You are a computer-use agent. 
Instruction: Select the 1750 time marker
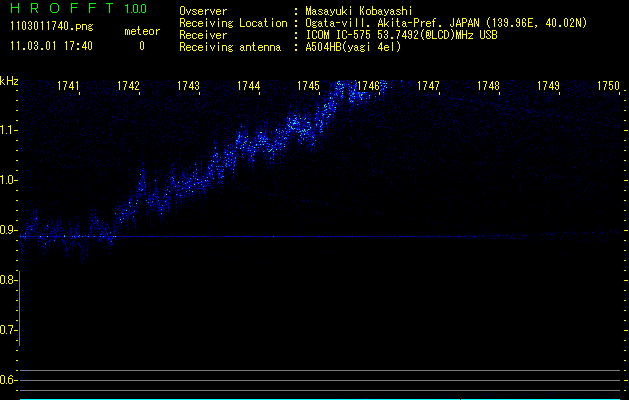coord(608,86)
